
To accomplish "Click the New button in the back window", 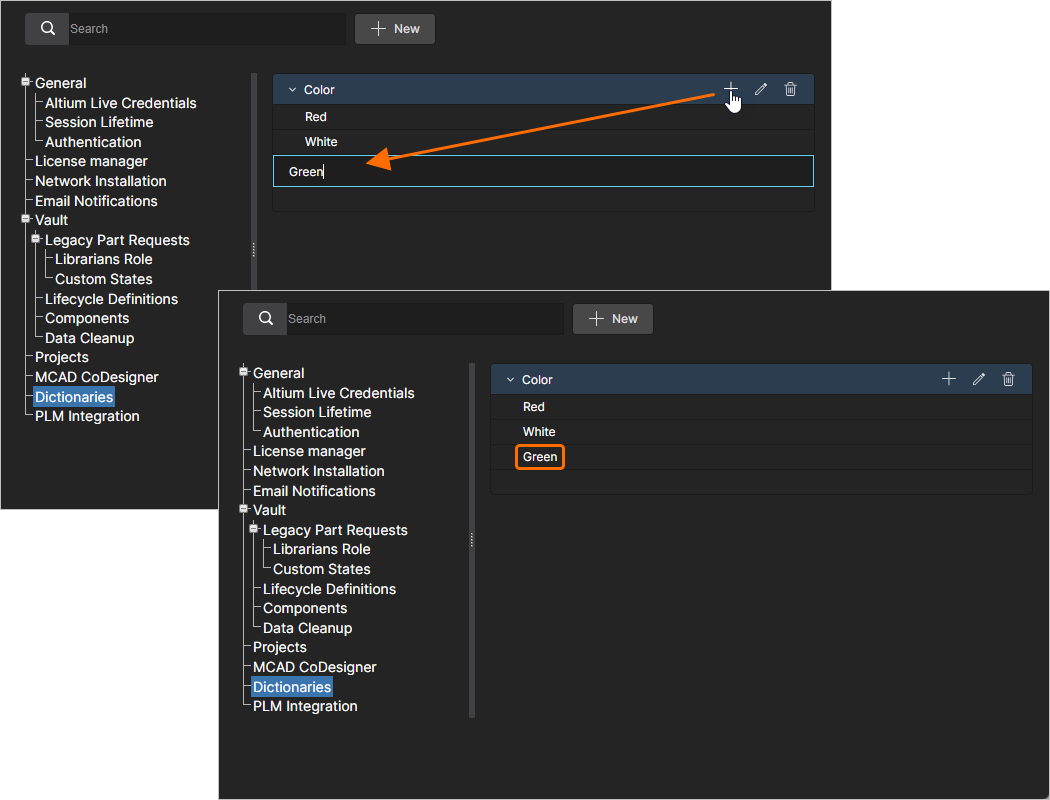I will click(394, 28).
